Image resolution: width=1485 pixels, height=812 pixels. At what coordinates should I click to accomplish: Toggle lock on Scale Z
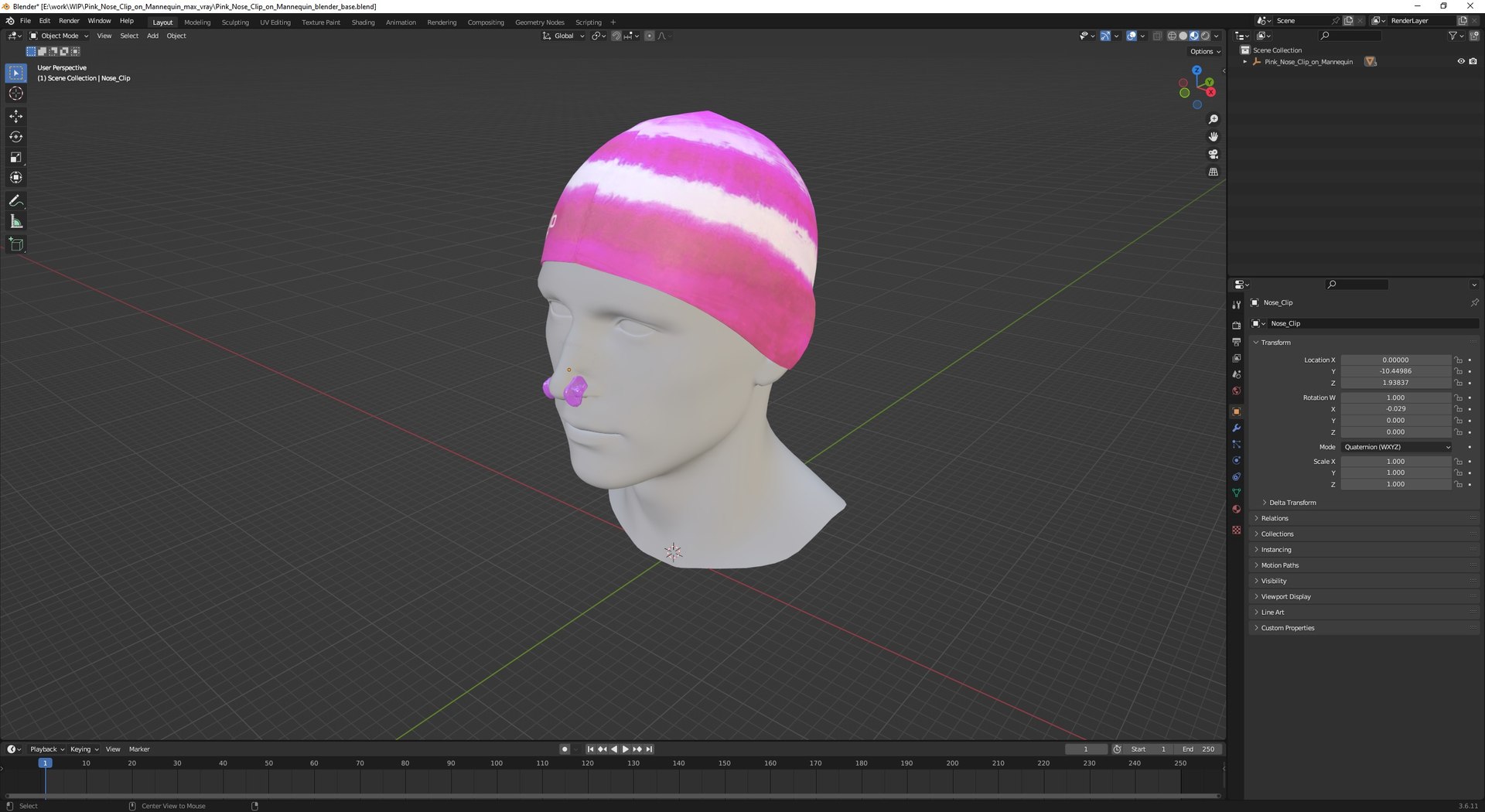(x=1458, y=485)
